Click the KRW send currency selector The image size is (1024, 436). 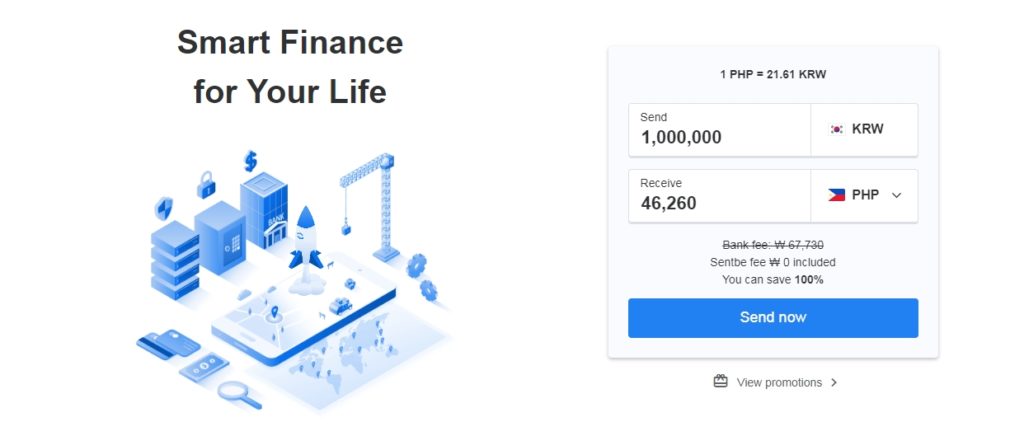[x=864, y=129]
